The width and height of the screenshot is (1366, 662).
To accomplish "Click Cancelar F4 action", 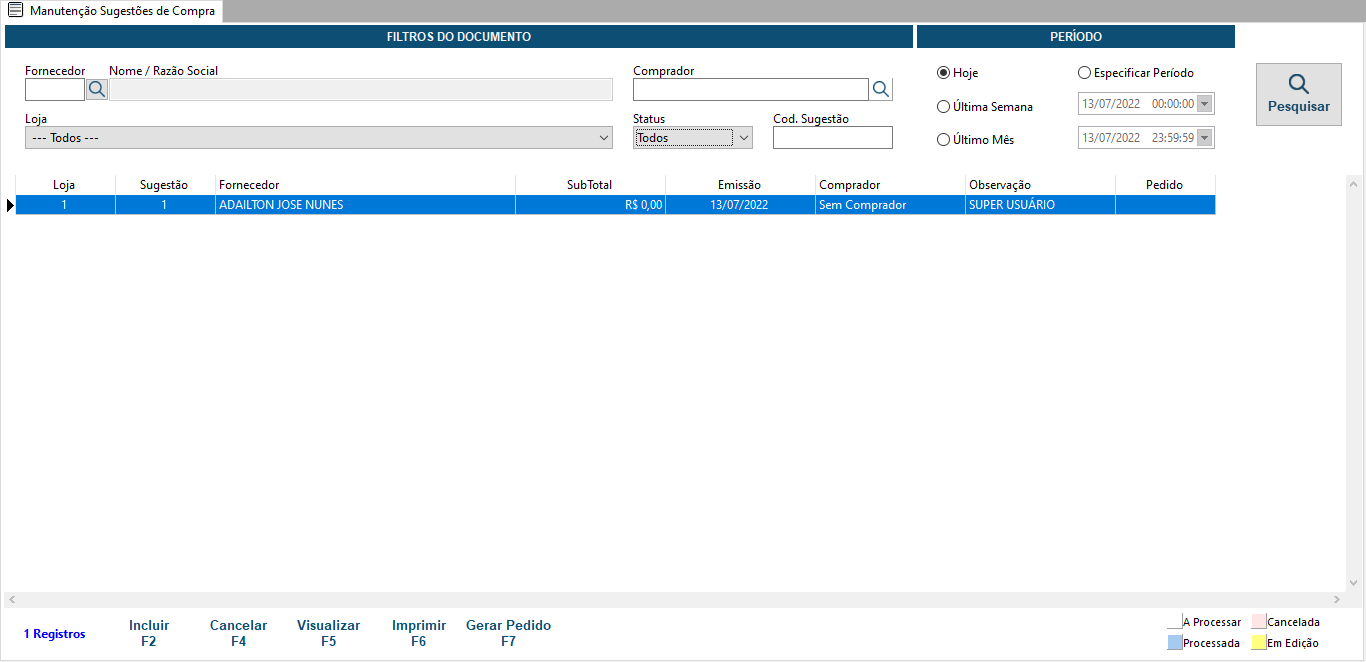I will (x=238, y=633).
